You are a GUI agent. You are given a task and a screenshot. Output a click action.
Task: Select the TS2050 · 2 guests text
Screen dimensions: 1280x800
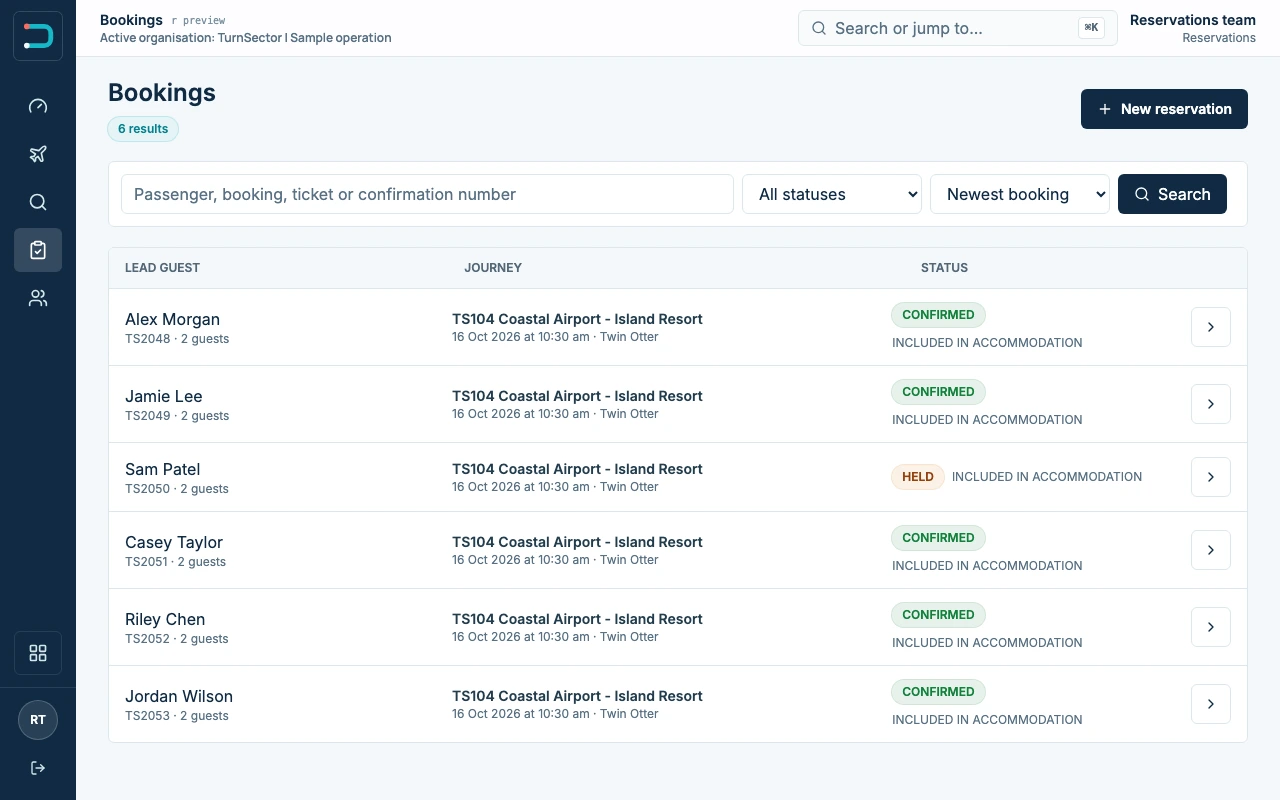177,489
